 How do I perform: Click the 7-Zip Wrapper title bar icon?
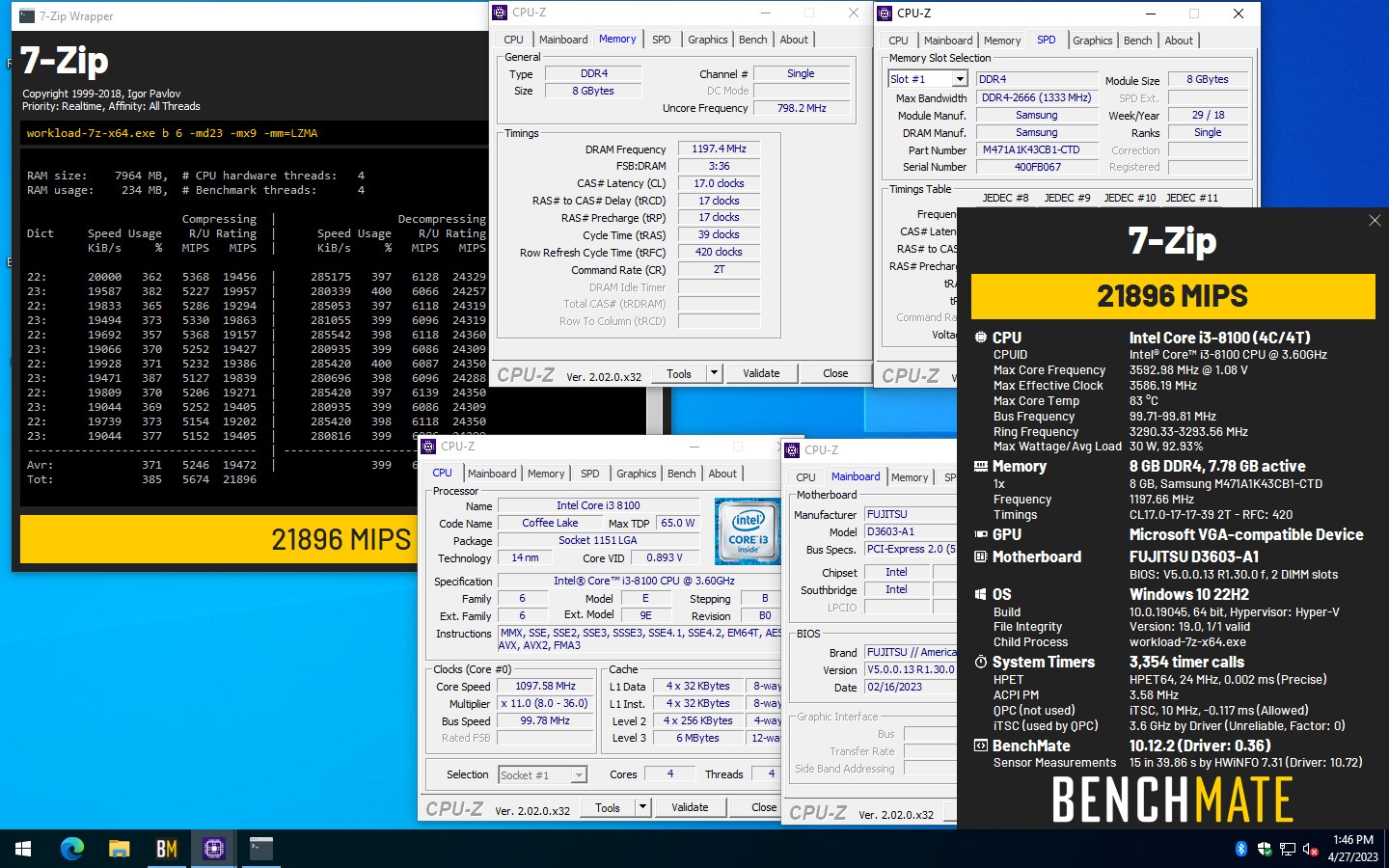click(27, 15)
